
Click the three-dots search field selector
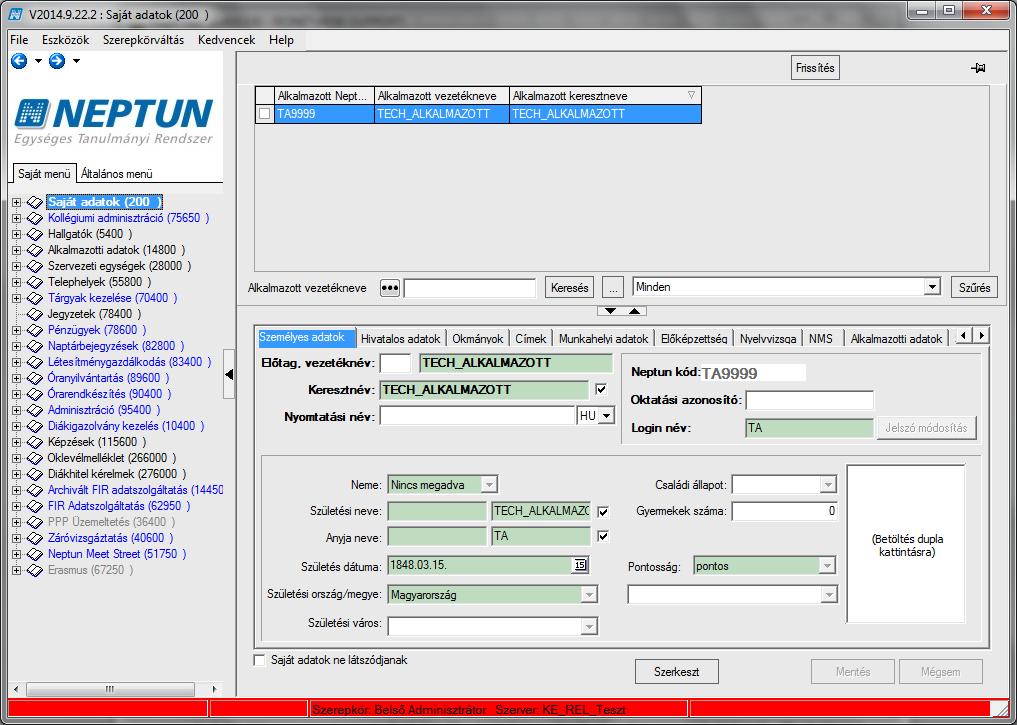click(390, 287)
